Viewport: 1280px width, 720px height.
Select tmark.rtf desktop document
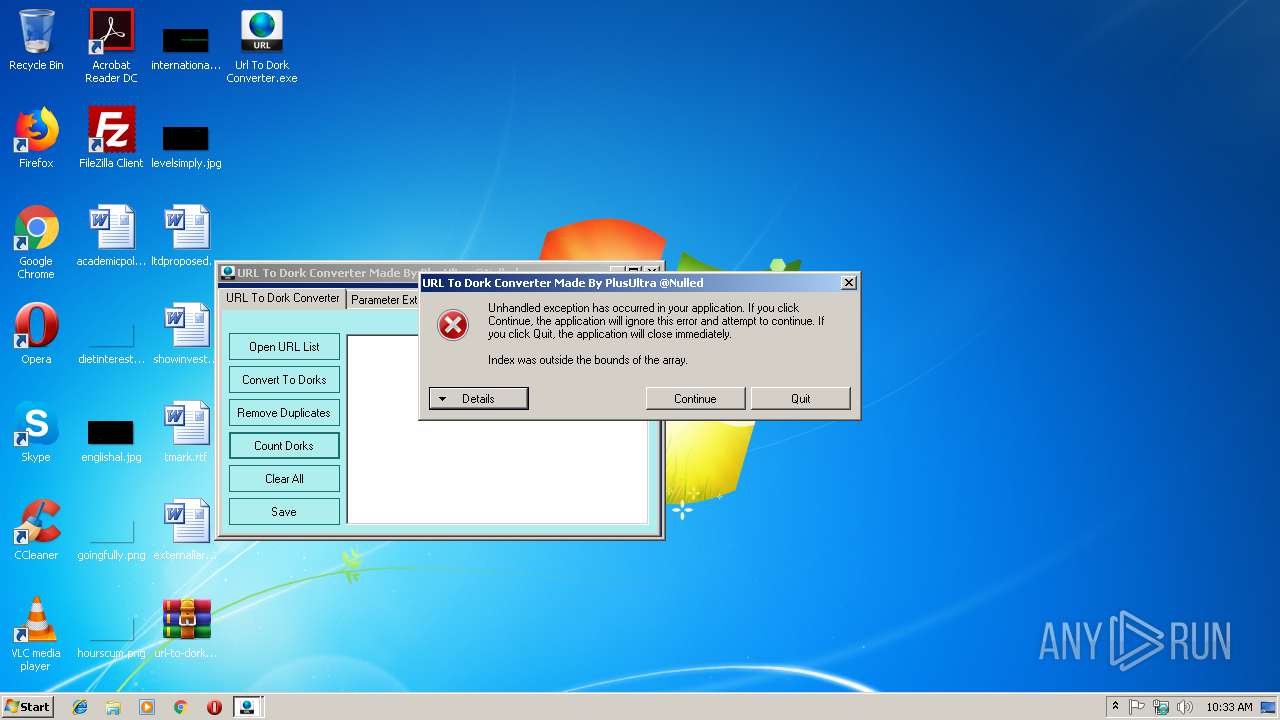(x=186, y=432)
